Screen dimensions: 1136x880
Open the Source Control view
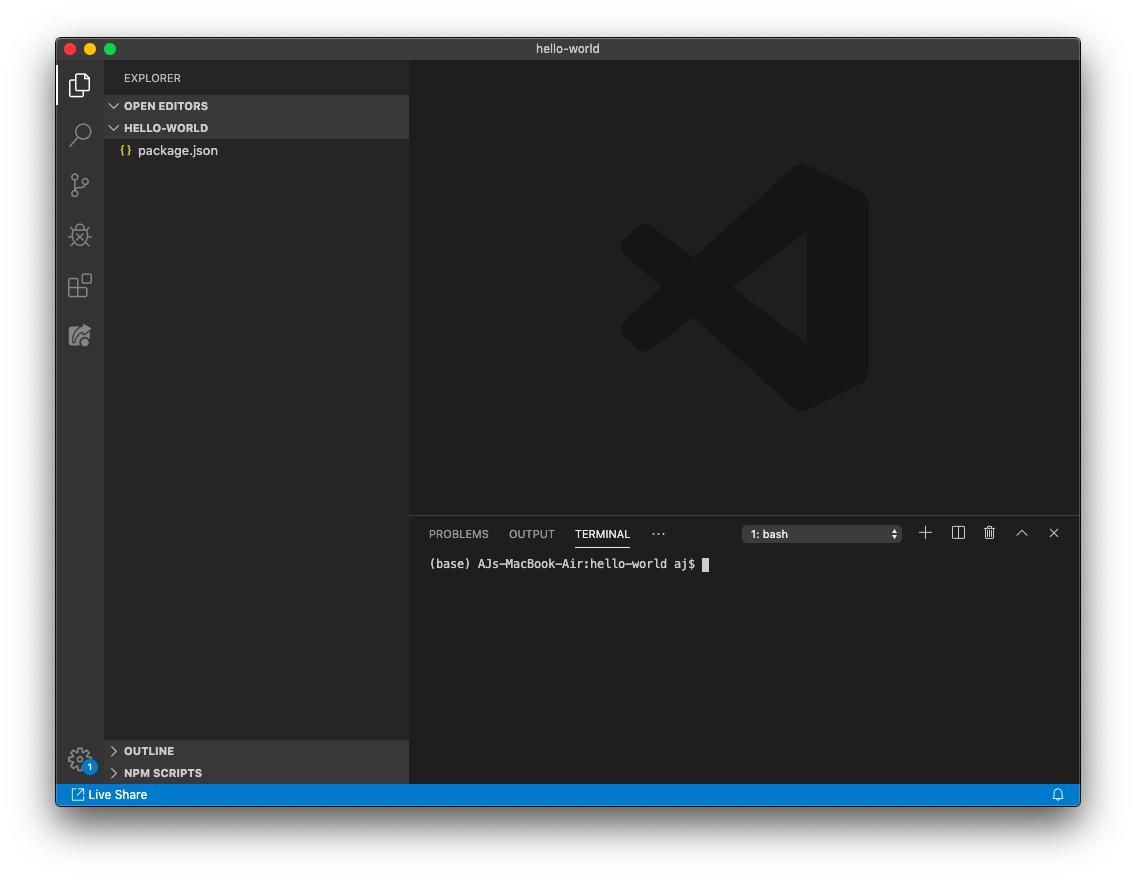point(80,185)
